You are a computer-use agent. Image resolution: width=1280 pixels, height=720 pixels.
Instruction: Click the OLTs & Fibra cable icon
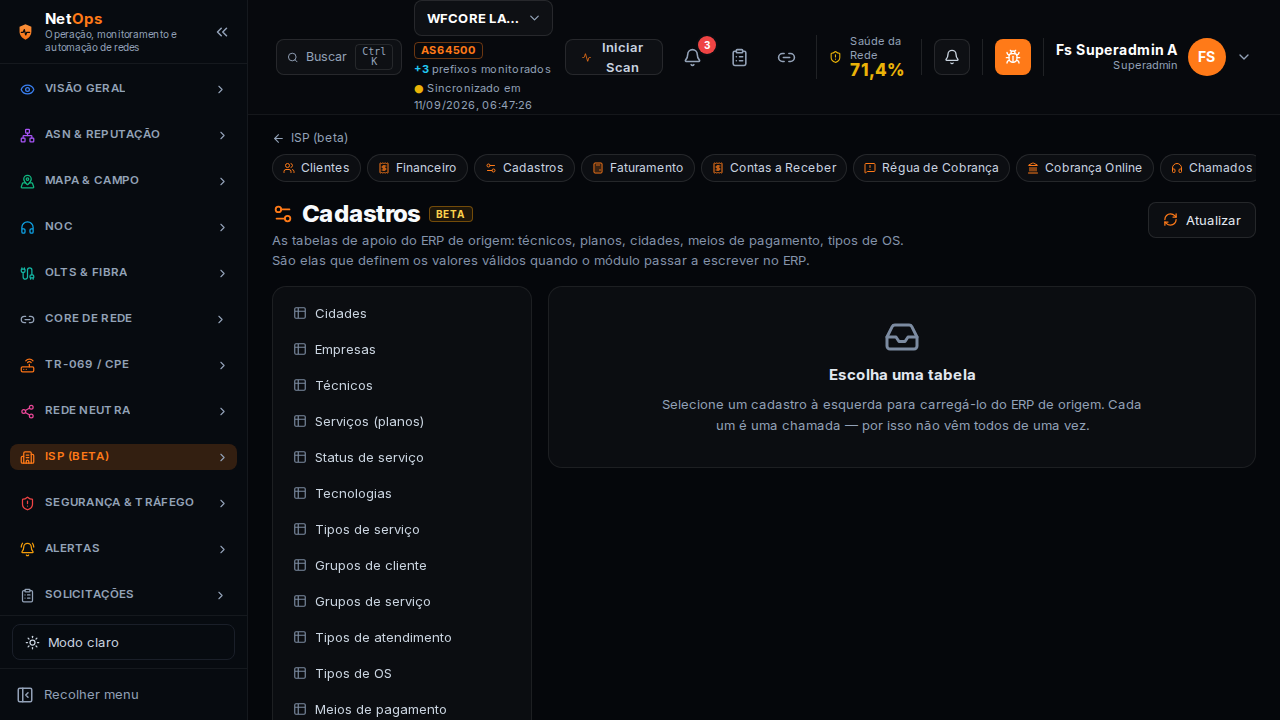click(x=28, y=273)
